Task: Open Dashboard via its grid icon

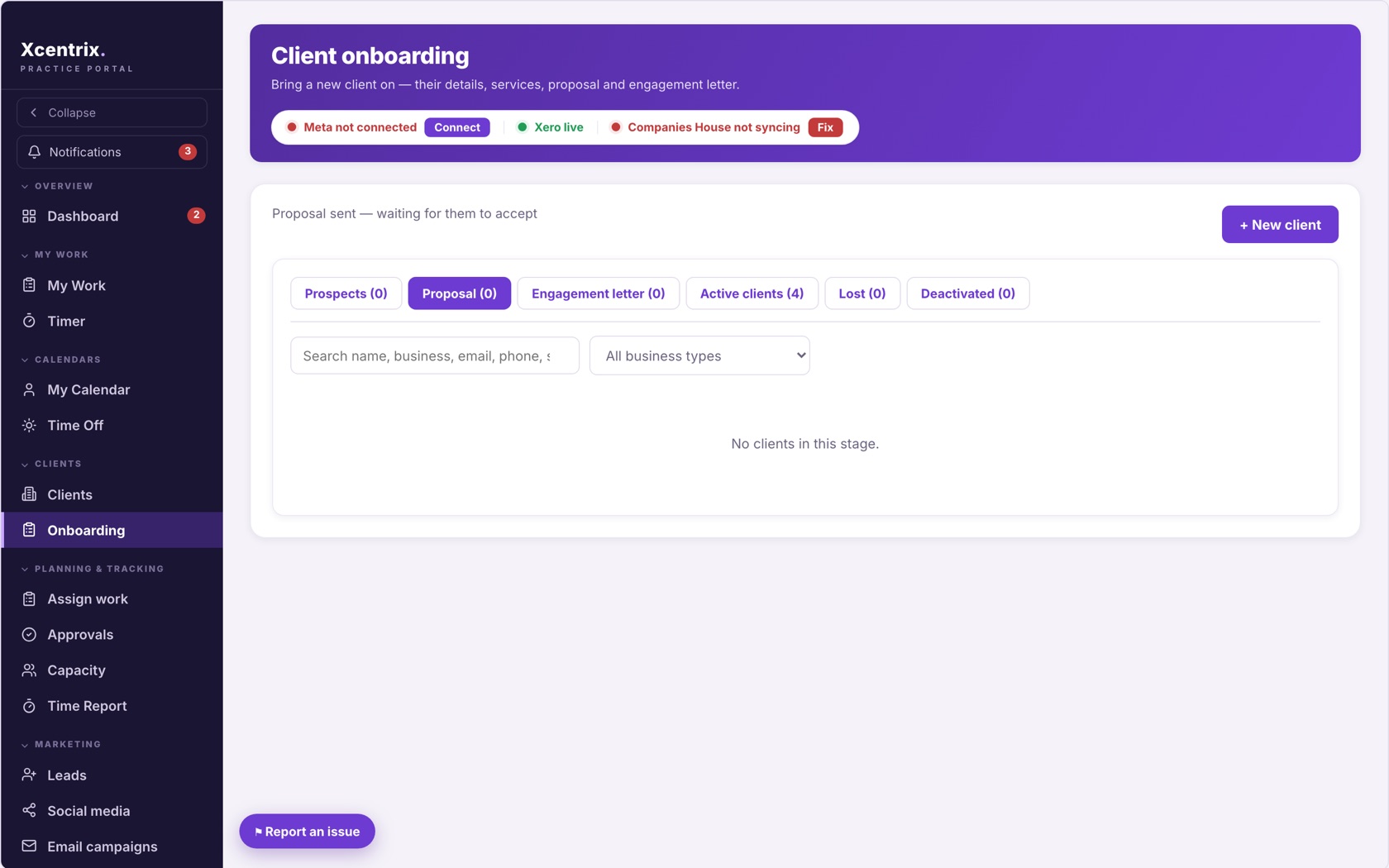Action: pos(29,216)
